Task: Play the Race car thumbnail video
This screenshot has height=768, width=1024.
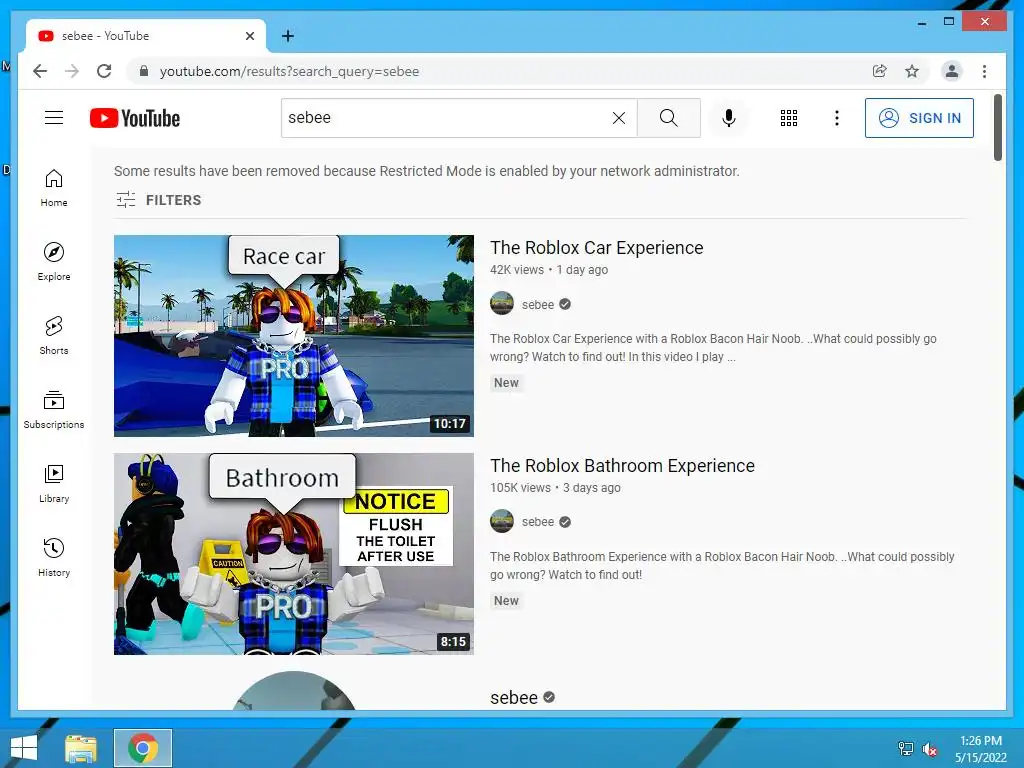Action: tap(294, 336)
